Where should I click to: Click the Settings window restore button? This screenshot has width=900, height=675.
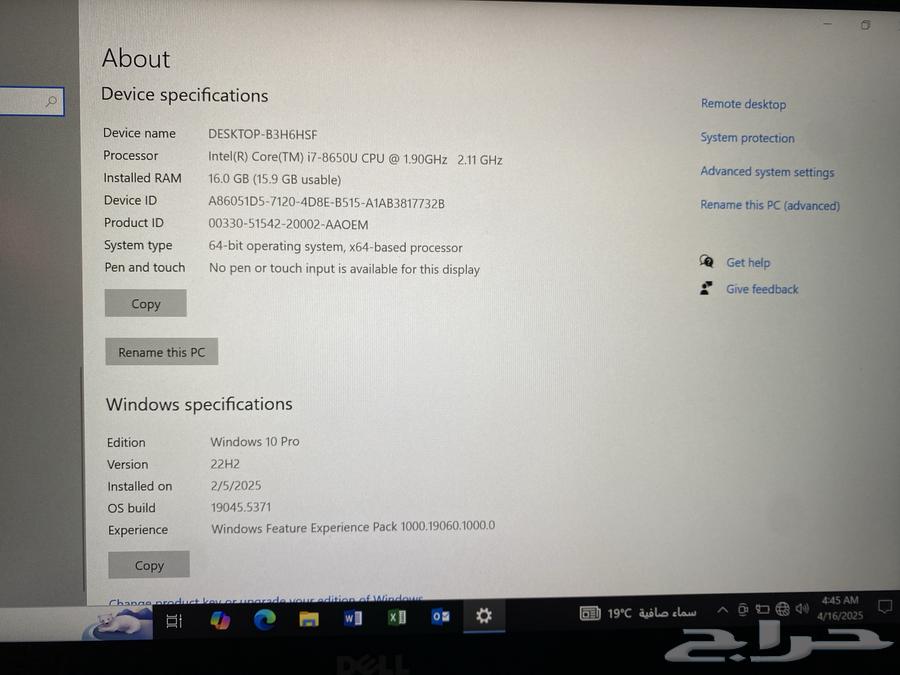tap(866, 25)
